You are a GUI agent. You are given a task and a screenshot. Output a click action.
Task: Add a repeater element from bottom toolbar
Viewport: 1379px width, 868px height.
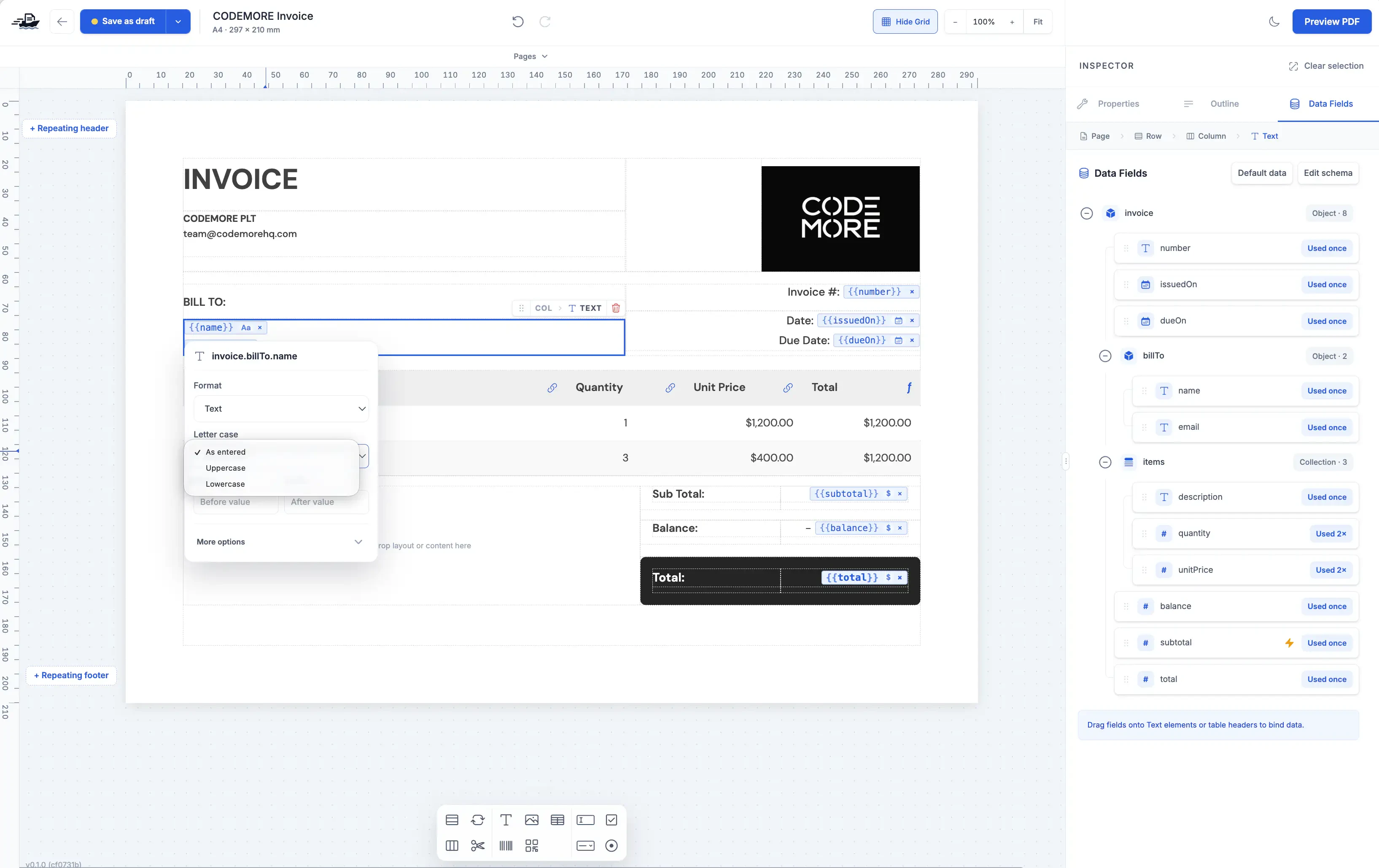point(478,820)
